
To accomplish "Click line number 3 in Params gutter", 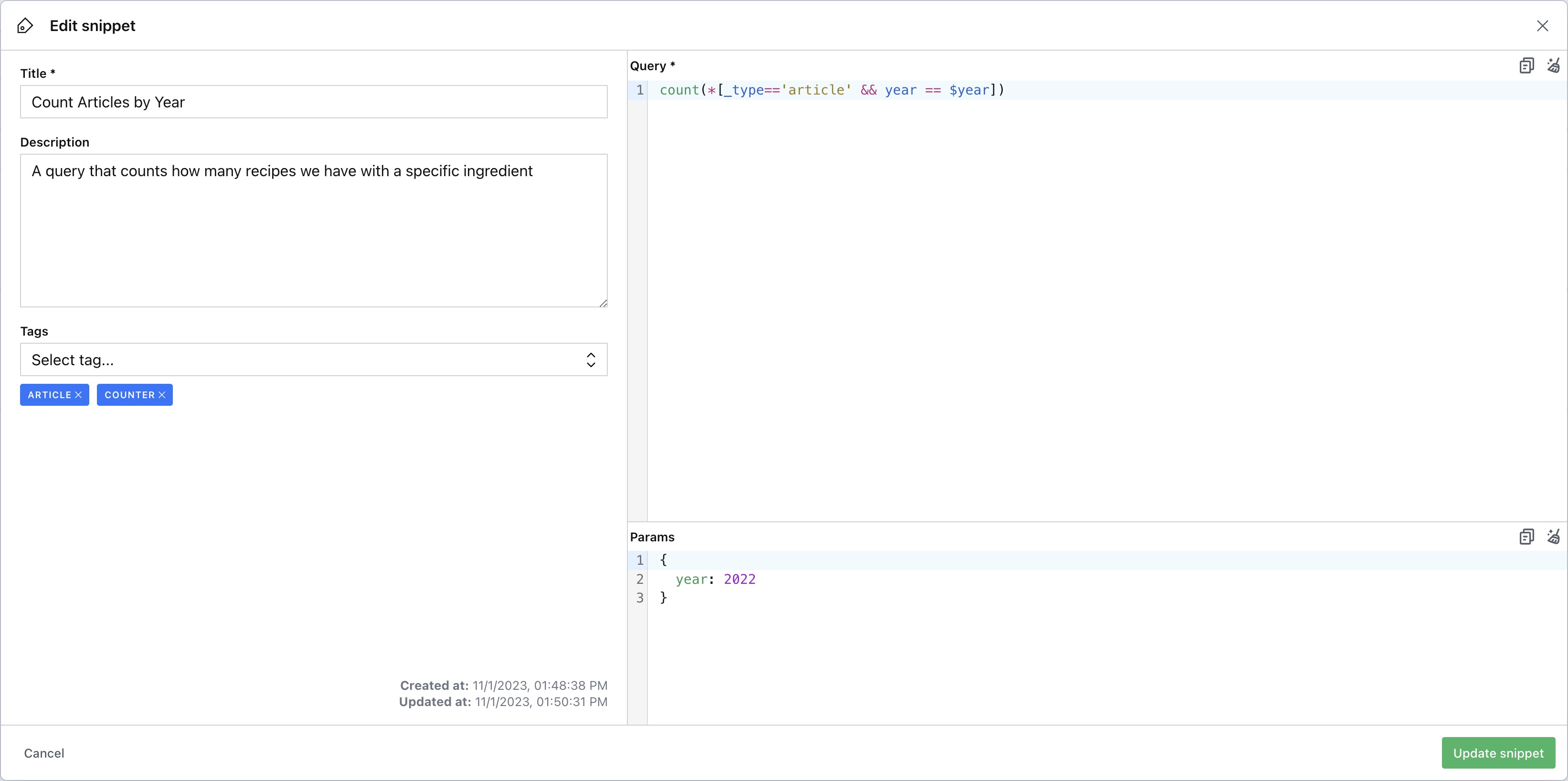I will click(639, 598).
